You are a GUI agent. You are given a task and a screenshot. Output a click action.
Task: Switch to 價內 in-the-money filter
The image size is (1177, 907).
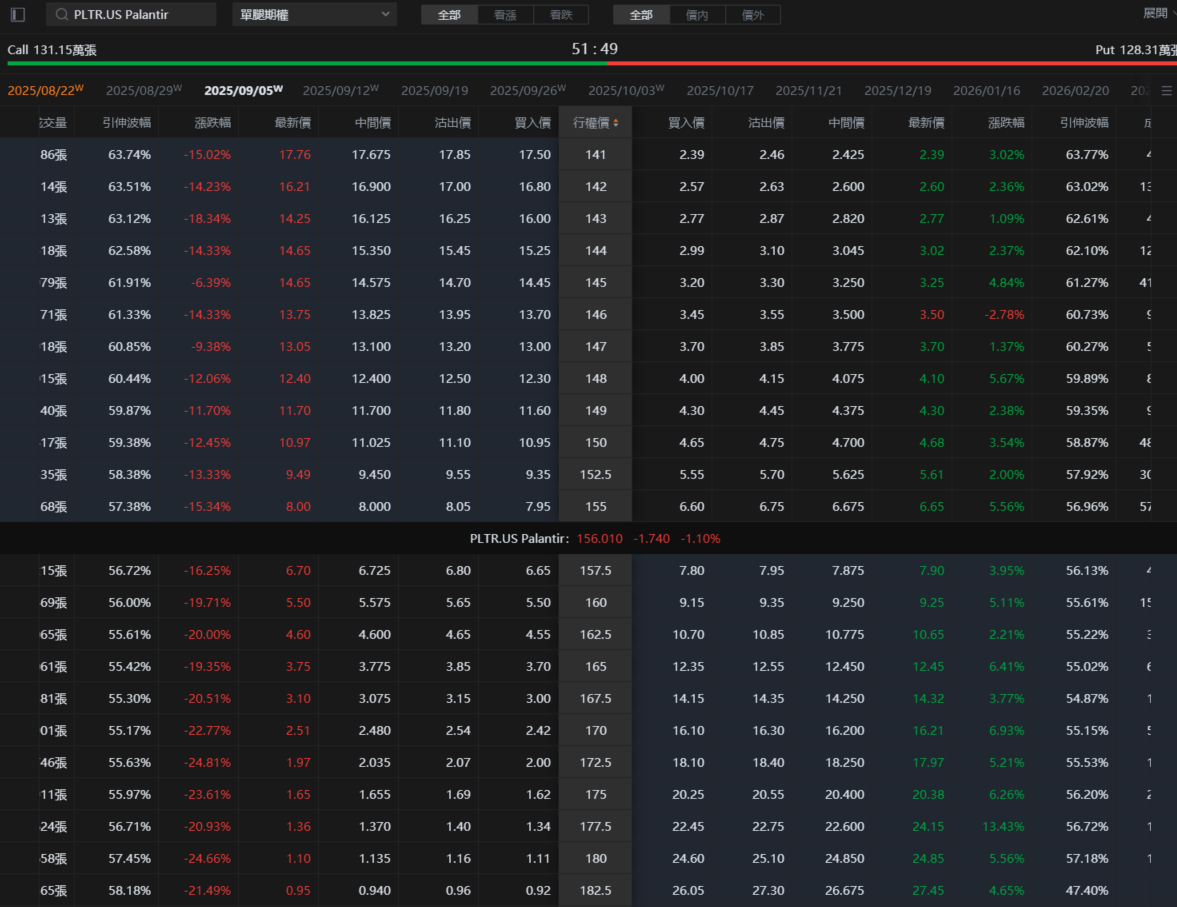click(x=697, y=15)
